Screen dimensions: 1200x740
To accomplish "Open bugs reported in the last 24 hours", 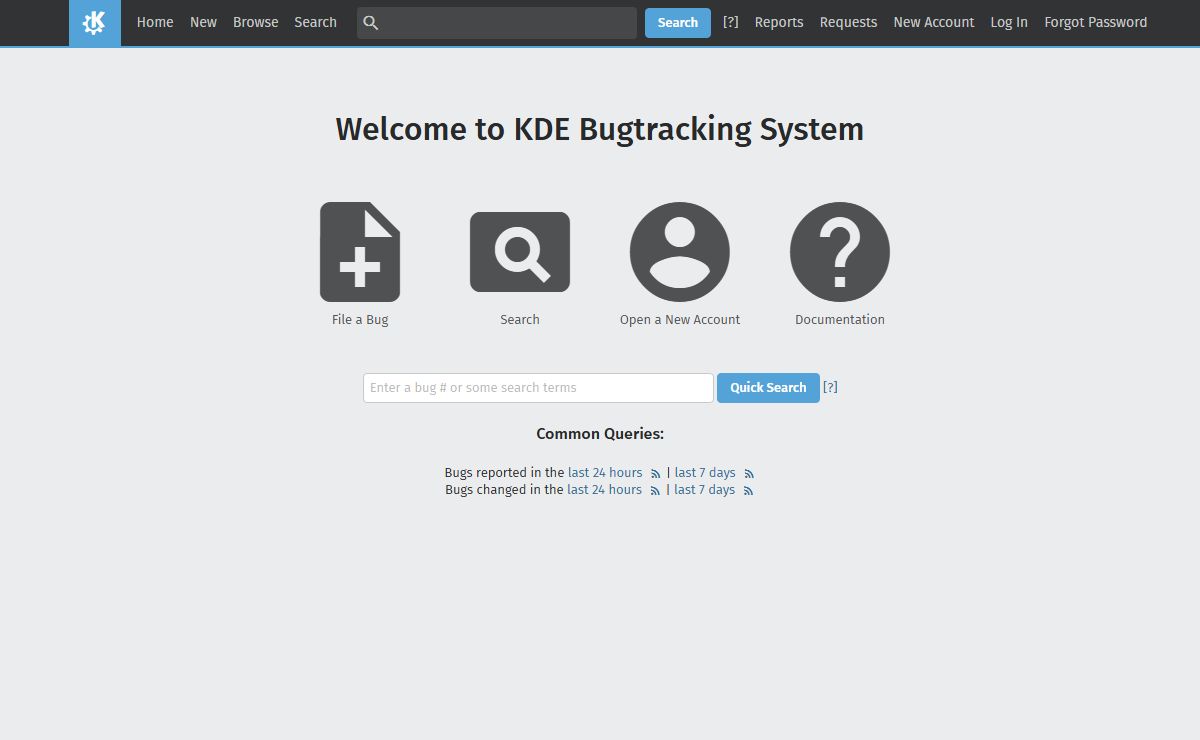I will click(x=605, y=473).
